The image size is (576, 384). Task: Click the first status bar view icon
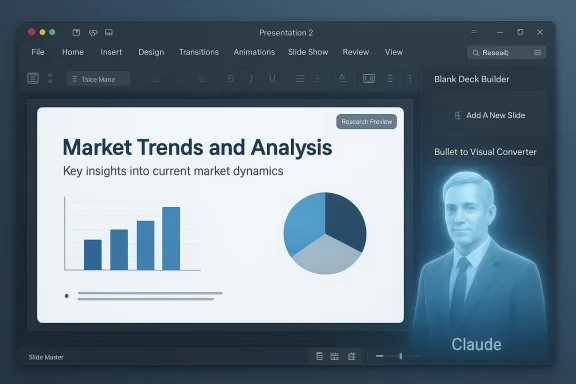(319, 356)
